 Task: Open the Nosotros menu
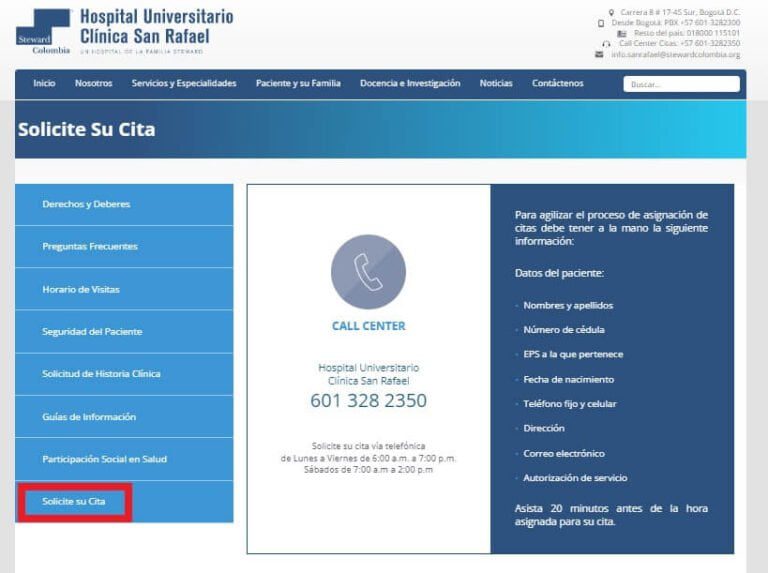[94, 83]
